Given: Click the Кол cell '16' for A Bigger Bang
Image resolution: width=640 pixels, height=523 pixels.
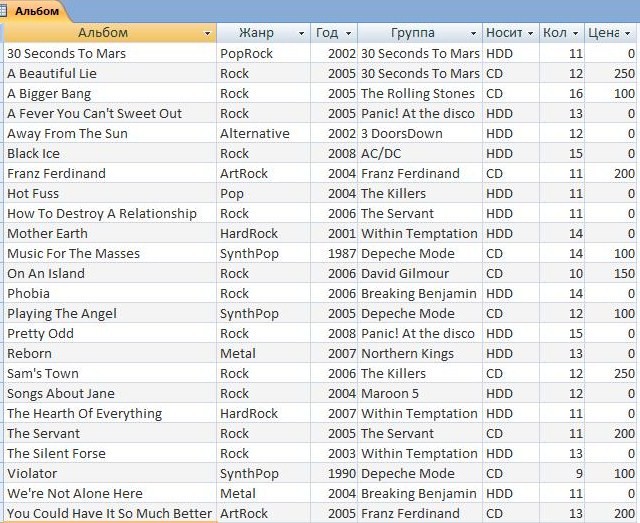Looking at the screenshot, I should click(x=562, y=93).
